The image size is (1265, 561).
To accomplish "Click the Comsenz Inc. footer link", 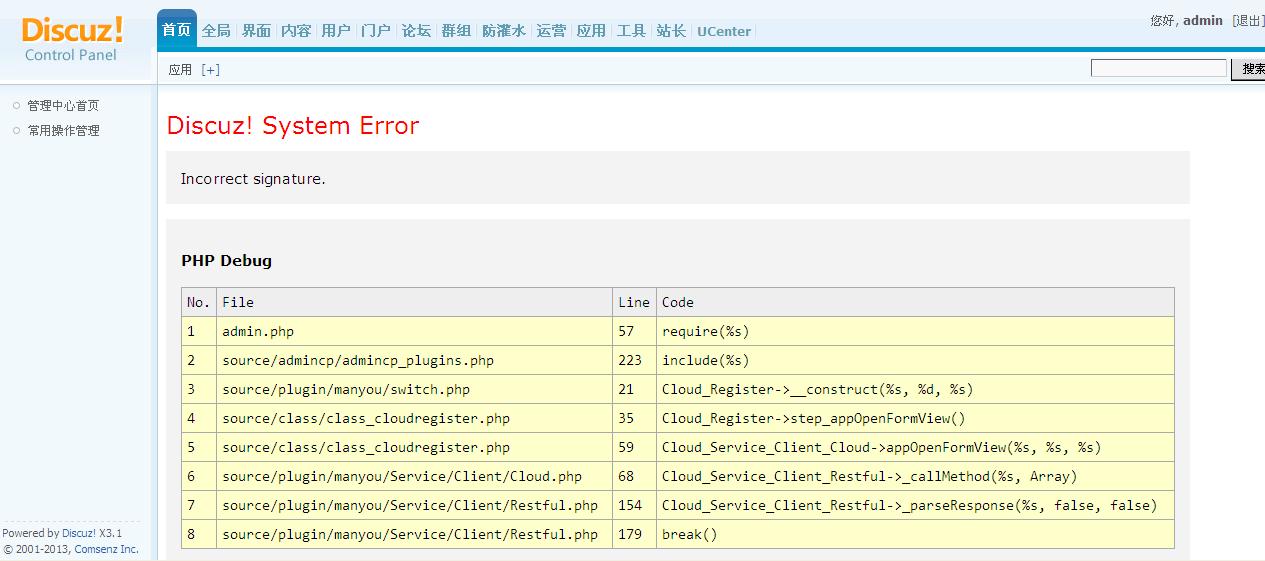I will 106,549.
